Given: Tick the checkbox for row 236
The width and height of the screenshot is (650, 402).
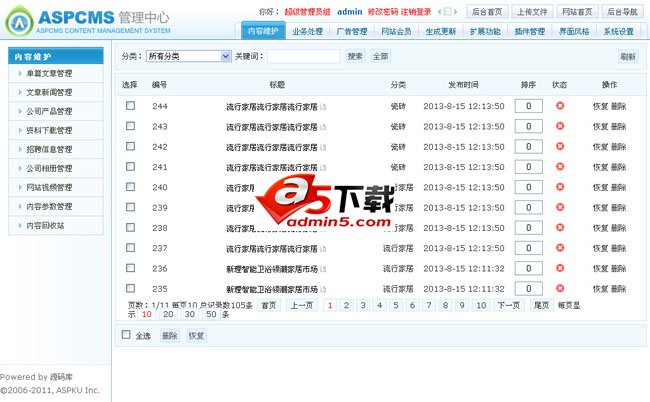Looking at the screenshot, I should [x=130, y=268].
